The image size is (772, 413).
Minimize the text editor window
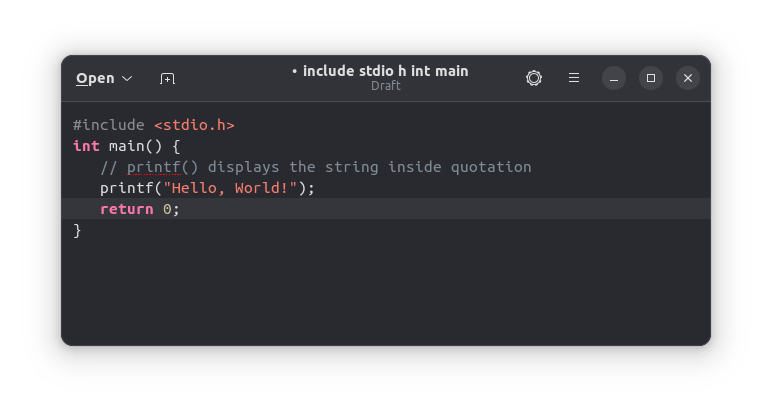click(x=615, y=78)
